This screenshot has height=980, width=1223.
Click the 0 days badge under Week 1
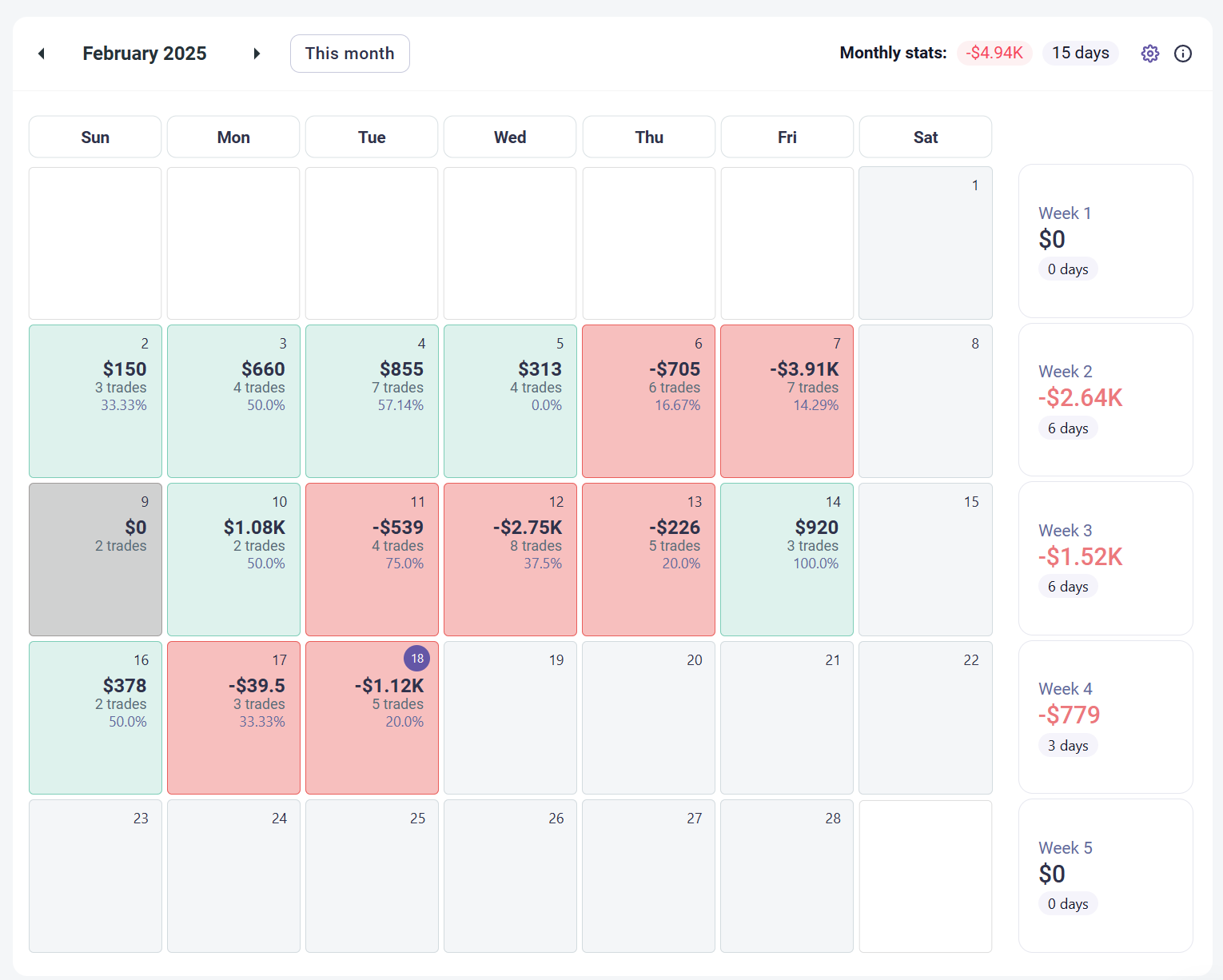point(1068,269)
